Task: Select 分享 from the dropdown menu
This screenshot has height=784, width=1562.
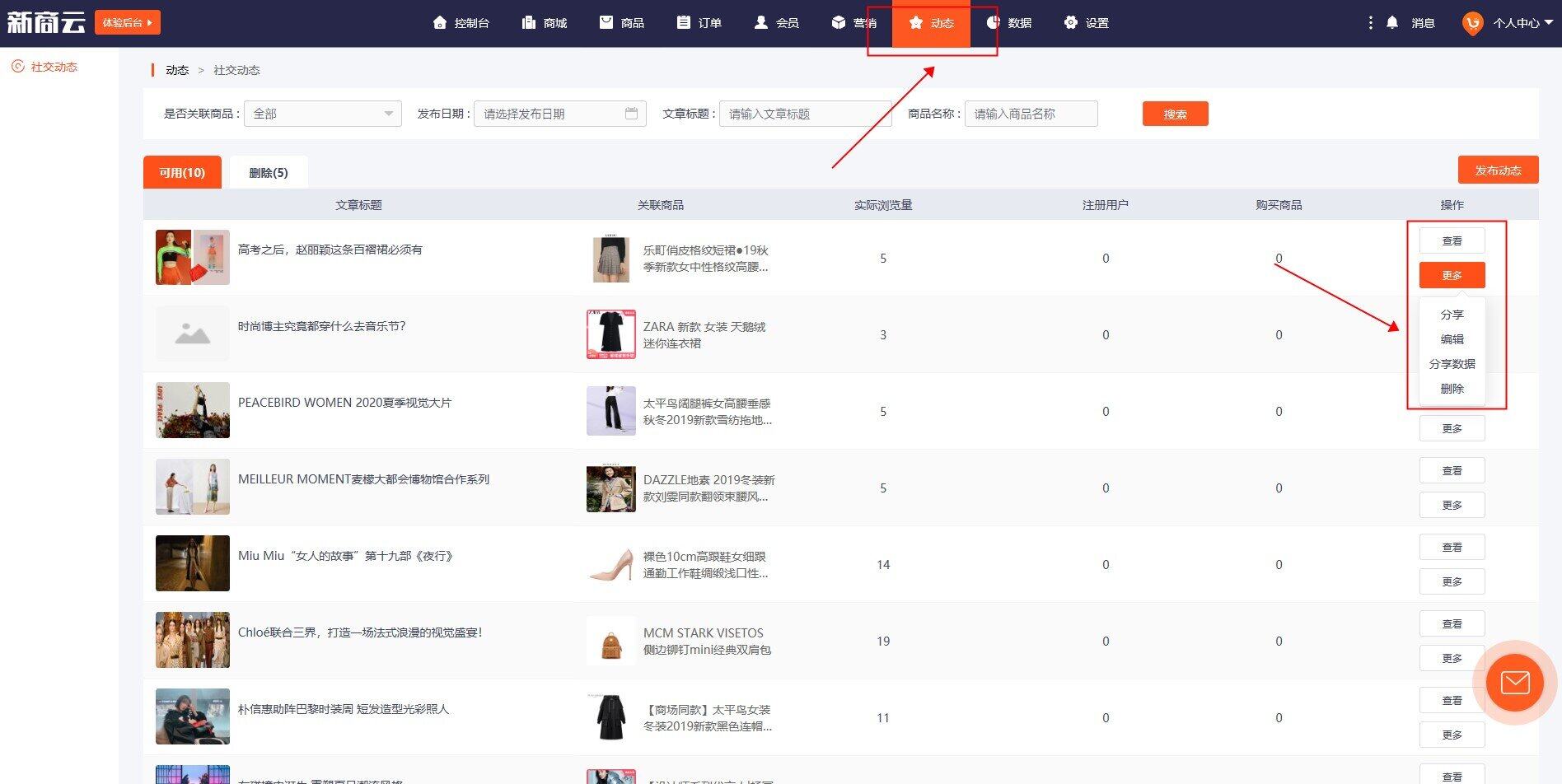Action: click(x=1452, y=315)
